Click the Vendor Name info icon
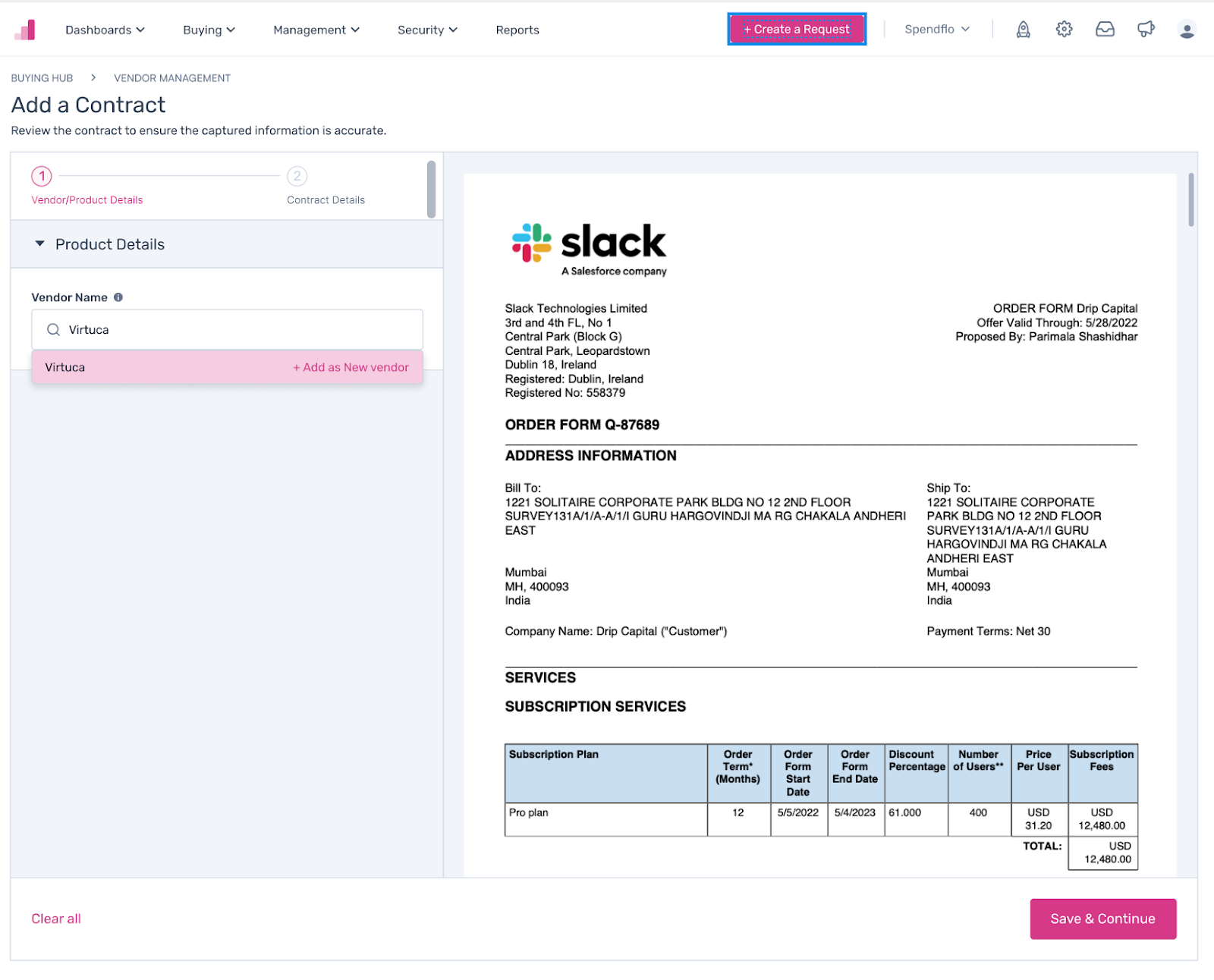The image size is (1214, 980). (118, 297)
